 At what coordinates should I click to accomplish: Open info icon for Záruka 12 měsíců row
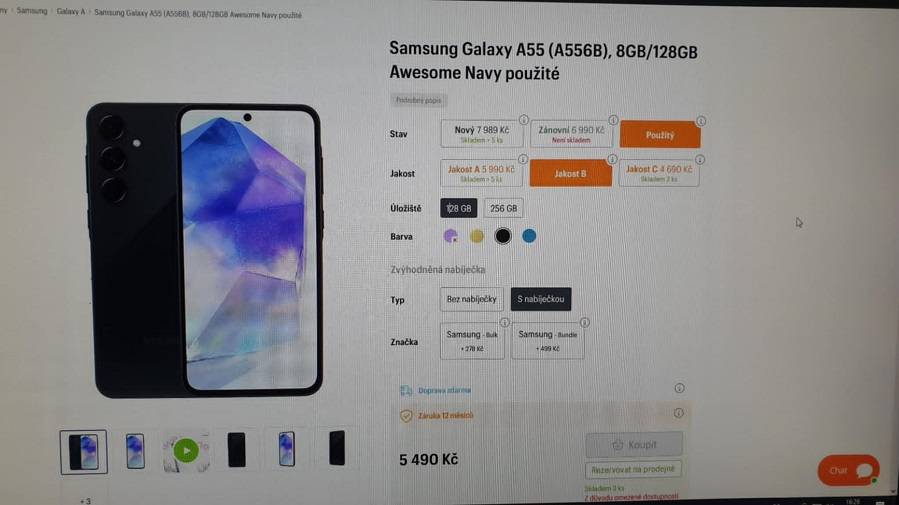[x=679, y=413]
